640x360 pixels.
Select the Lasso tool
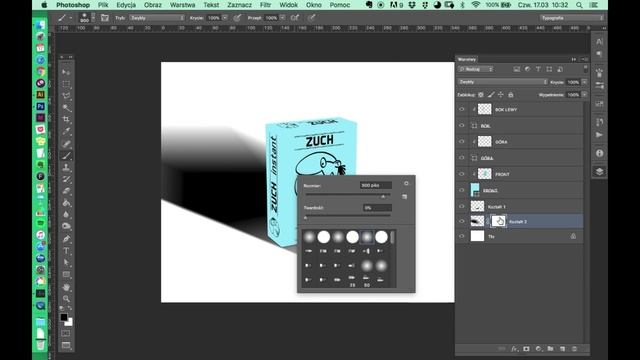click(x=66, y=96)
